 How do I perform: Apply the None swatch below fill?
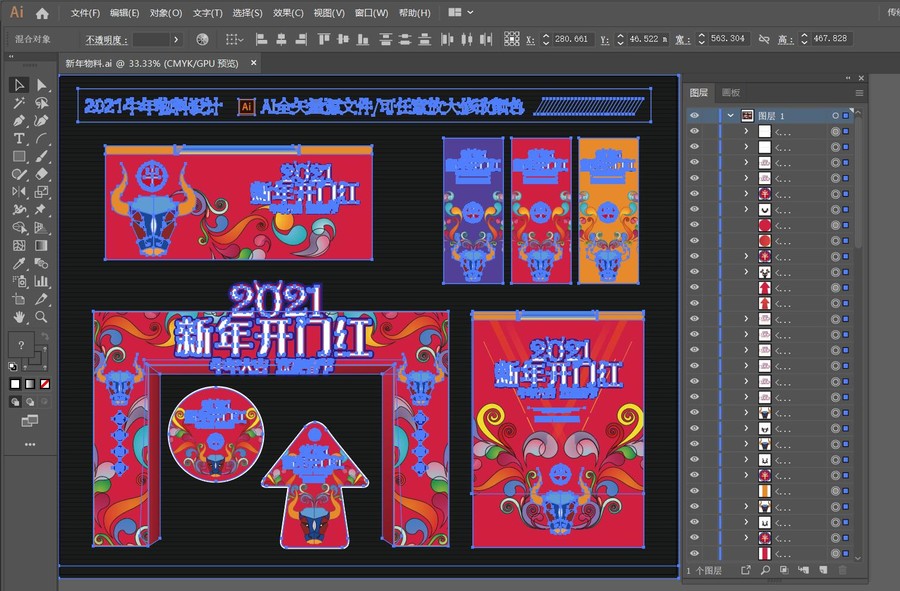(45, 384)
